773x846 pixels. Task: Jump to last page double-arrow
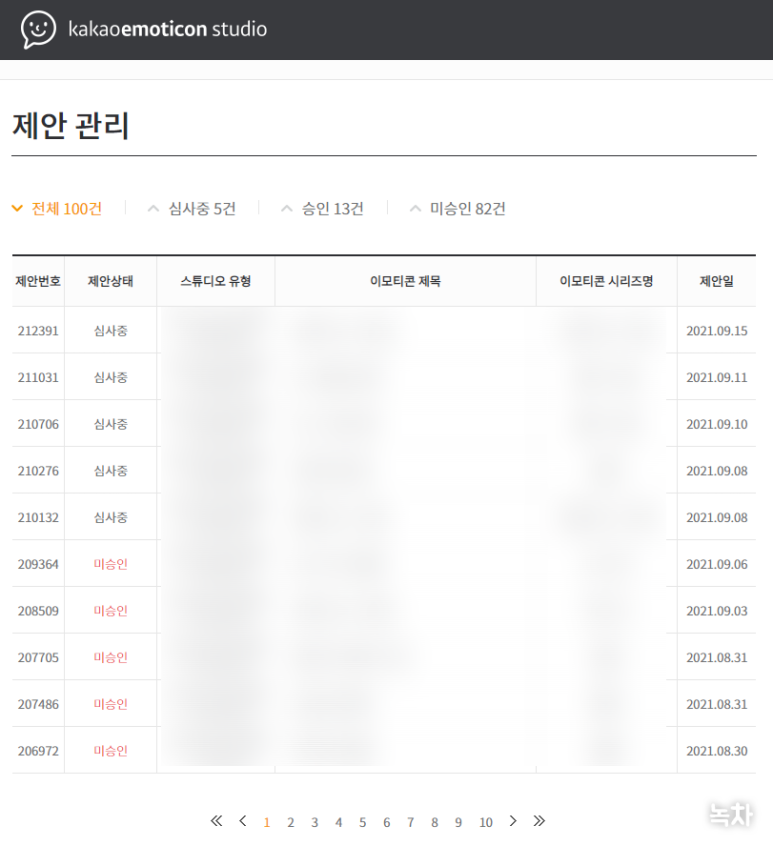pyautogui.click(x=539, y=821)
